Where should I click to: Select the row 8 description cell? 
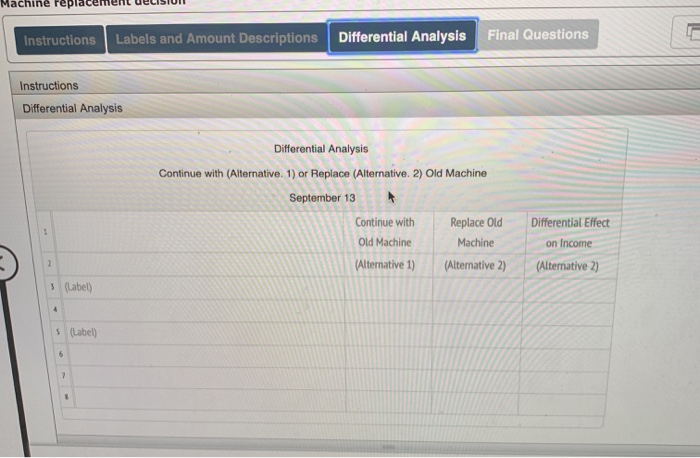pyautogui.click(x=210, y=399)
